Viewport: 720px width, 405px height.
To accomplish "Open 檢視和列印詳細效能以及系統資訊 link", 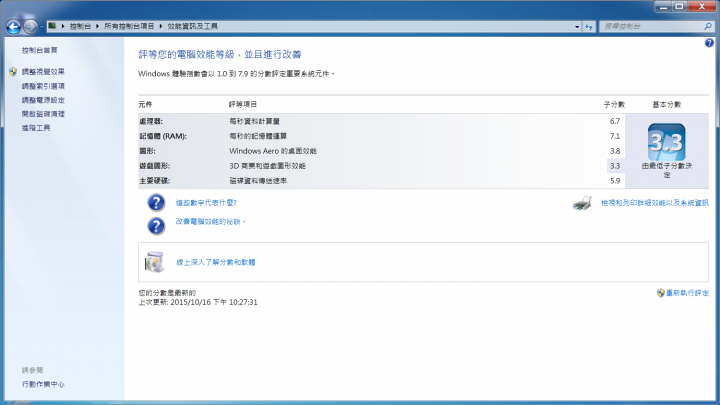I will click(x=655, y=202).
